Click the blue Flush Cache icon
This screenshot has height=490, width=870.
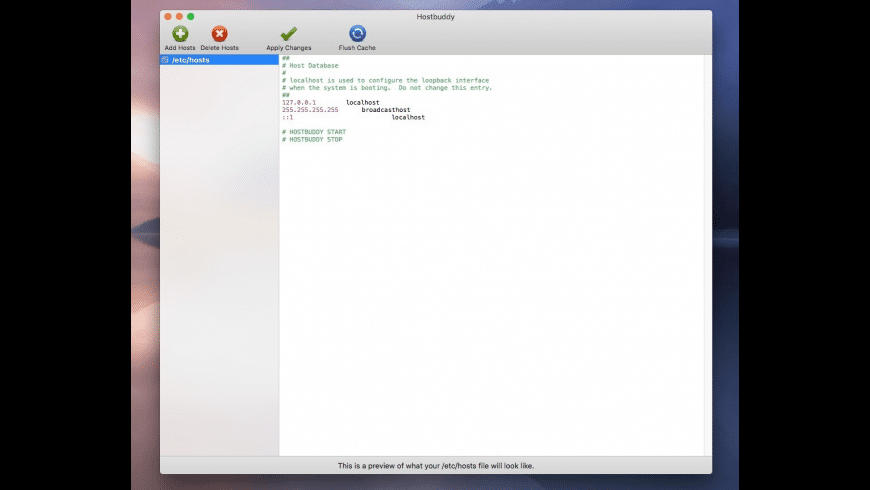[357, 34]
